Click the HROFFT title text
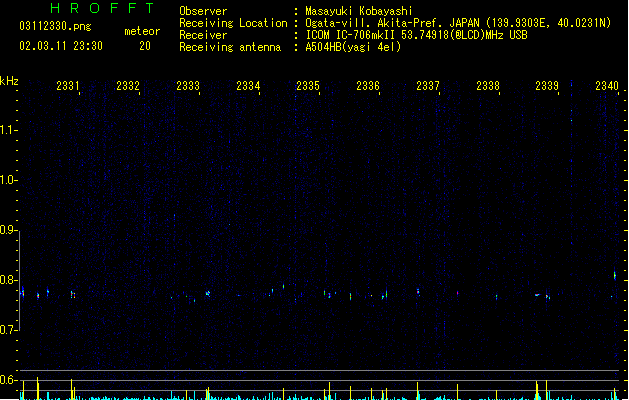This screenshot has width=629, height=400. (x=102, y=8)
